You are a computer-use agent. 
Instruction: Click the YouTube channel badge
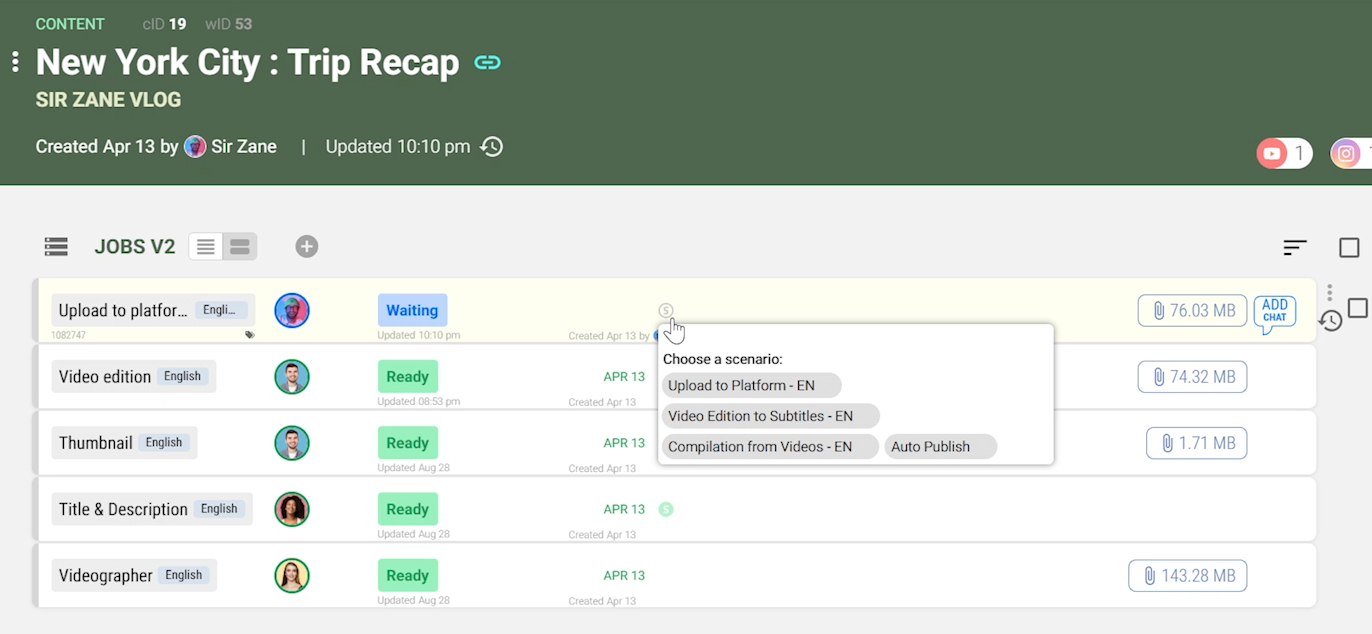1283,153
